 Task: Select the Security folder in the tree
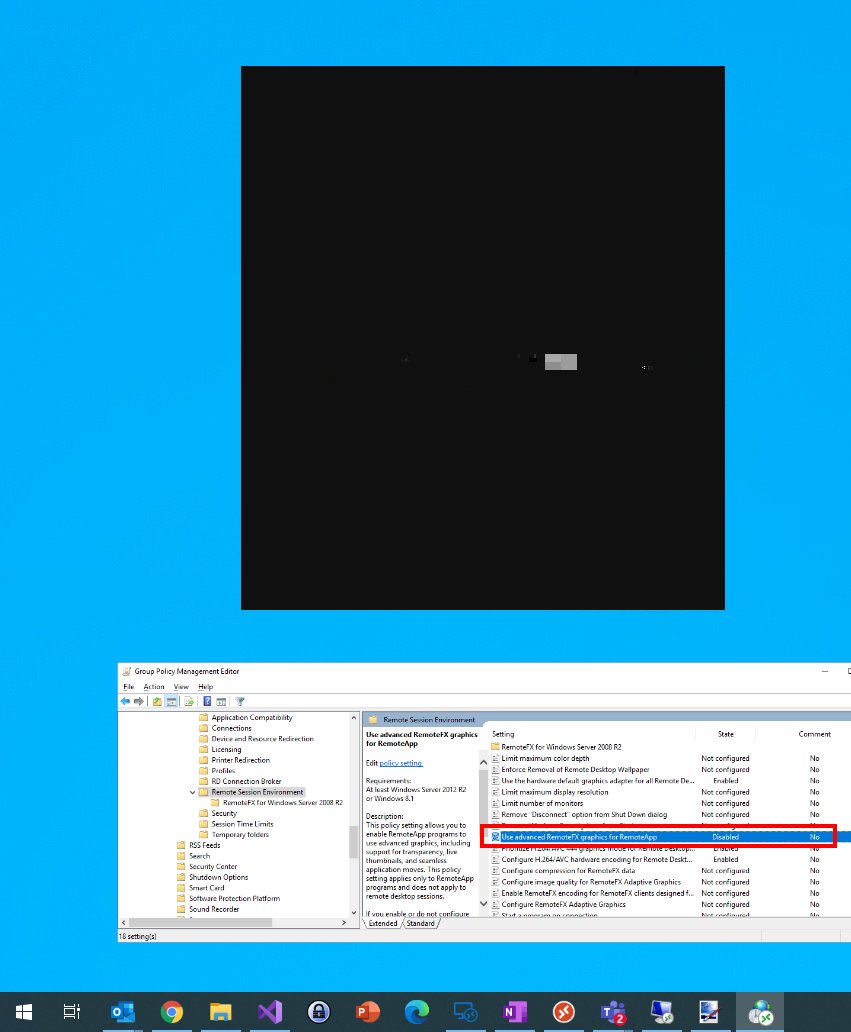[222, 811]
